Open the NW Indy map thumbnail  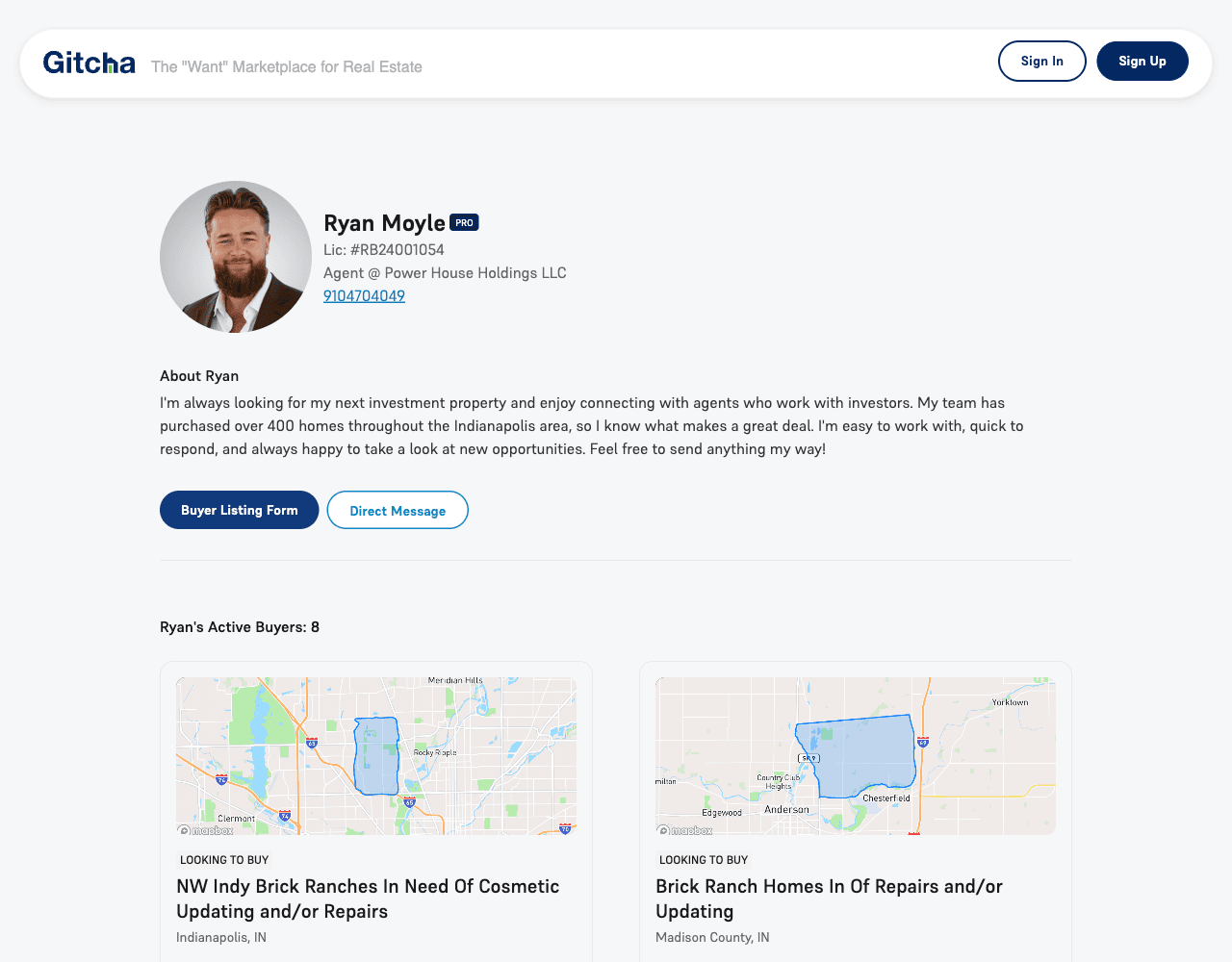pyautogui.click(x=376, y=756)
